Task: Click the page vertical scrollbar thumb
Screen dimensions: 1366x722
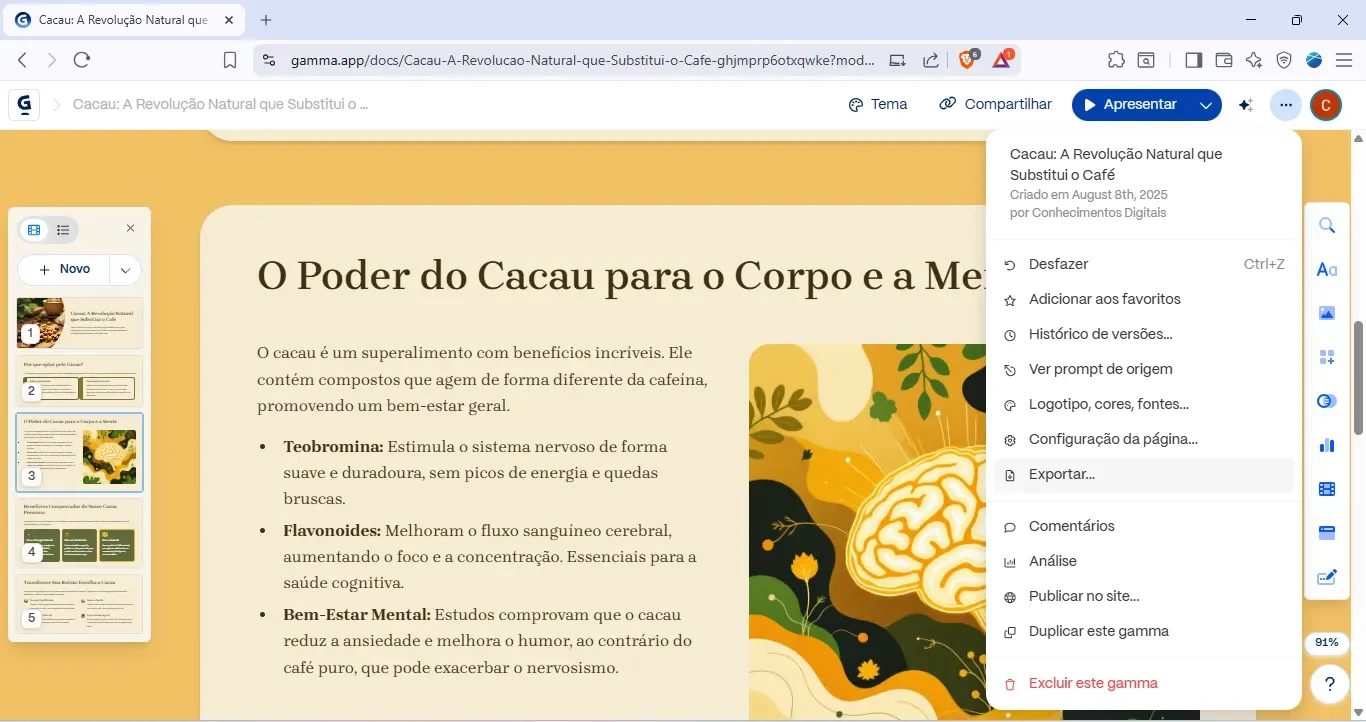Action: 1358,377
